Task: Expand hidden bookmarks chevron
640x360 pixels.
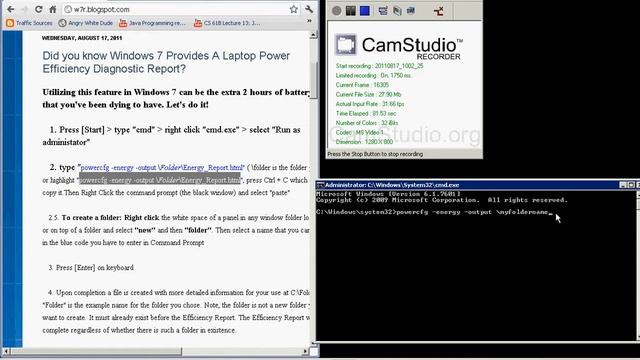Action: coord(309,21)
